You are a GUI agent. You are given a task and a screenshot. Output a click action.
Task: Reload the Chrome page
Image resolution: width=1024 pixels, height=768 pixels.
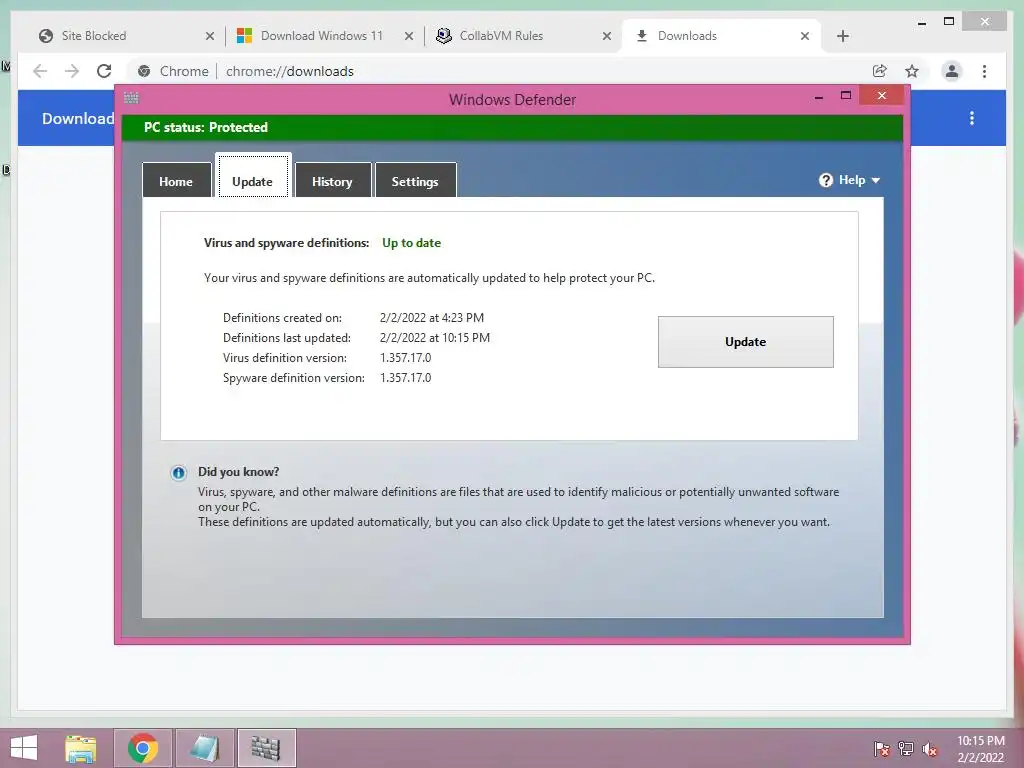click(x=104, y=71)
